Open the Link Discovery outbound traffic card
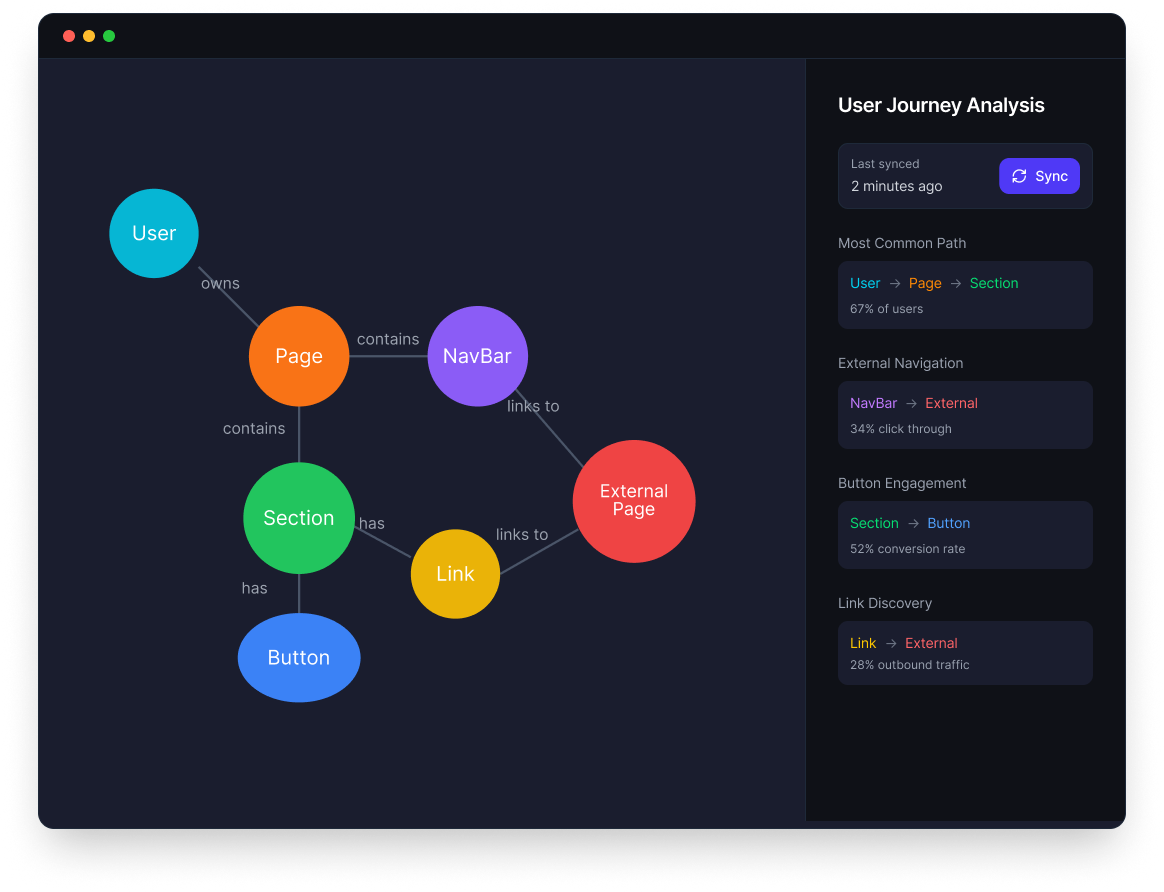1164x892 pixels. coord(965,653)
